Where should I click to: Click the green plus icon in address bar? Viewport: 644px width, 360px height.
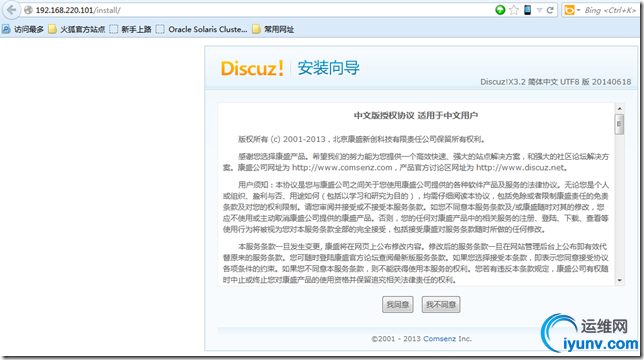[500, 10]
